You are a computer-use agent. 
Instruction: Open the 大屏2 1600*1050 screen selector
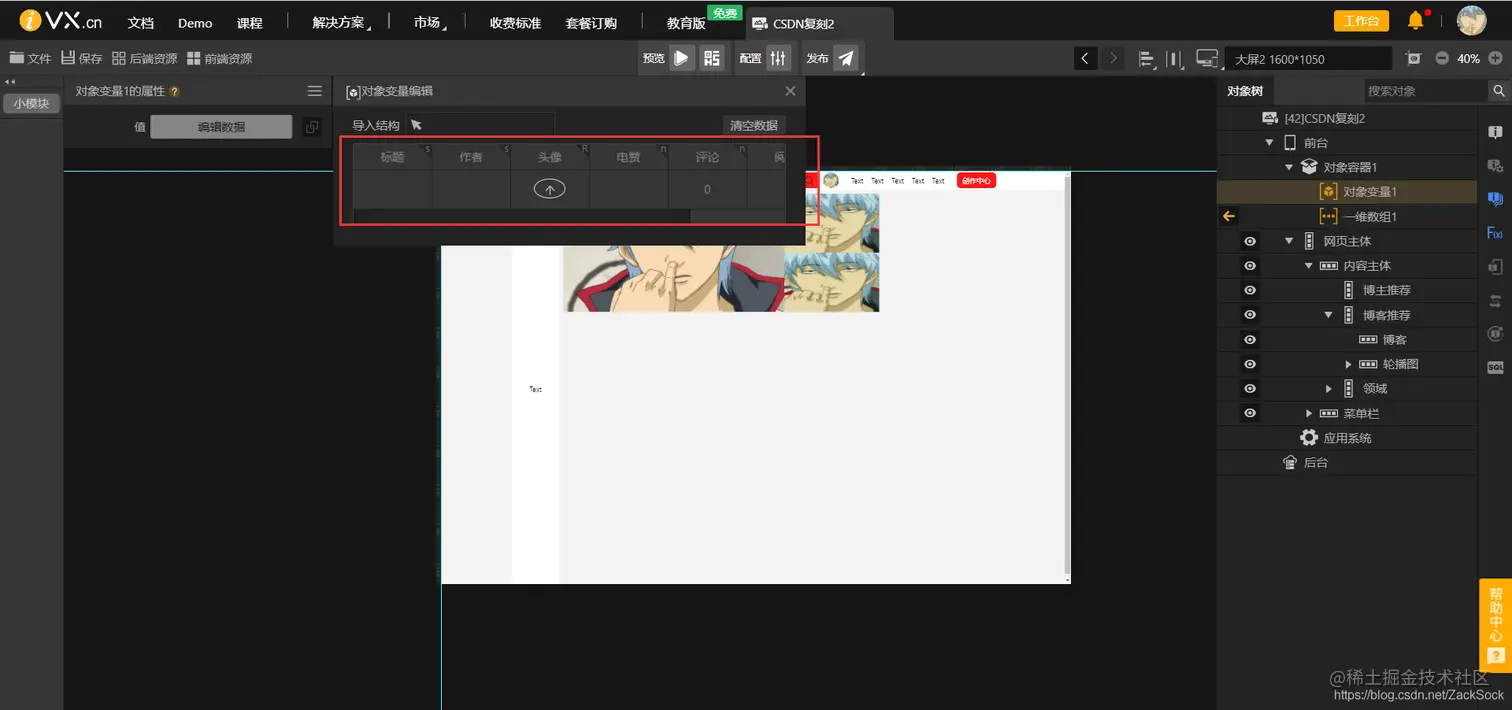point(1307,58)
